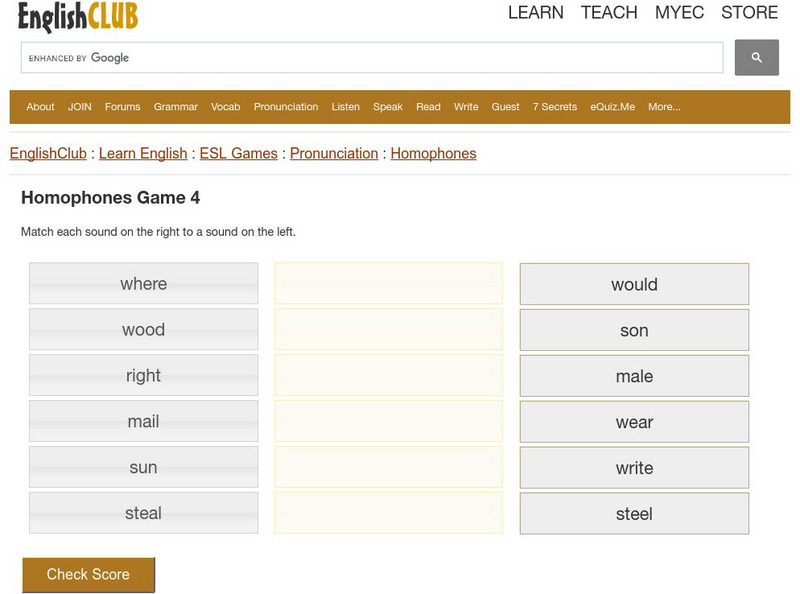Open the eQuiz.Me navigation item
This screenshot has width=800, height=594.
tap(612, 107)
